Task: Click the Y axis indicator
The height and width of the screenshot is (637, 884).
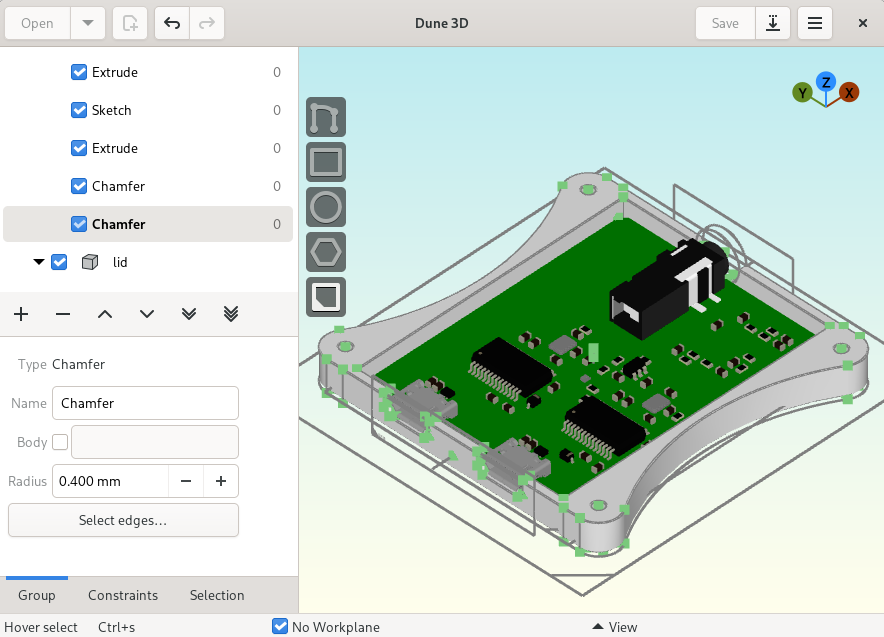Action: pyautogui.click(x=802, y=92)
